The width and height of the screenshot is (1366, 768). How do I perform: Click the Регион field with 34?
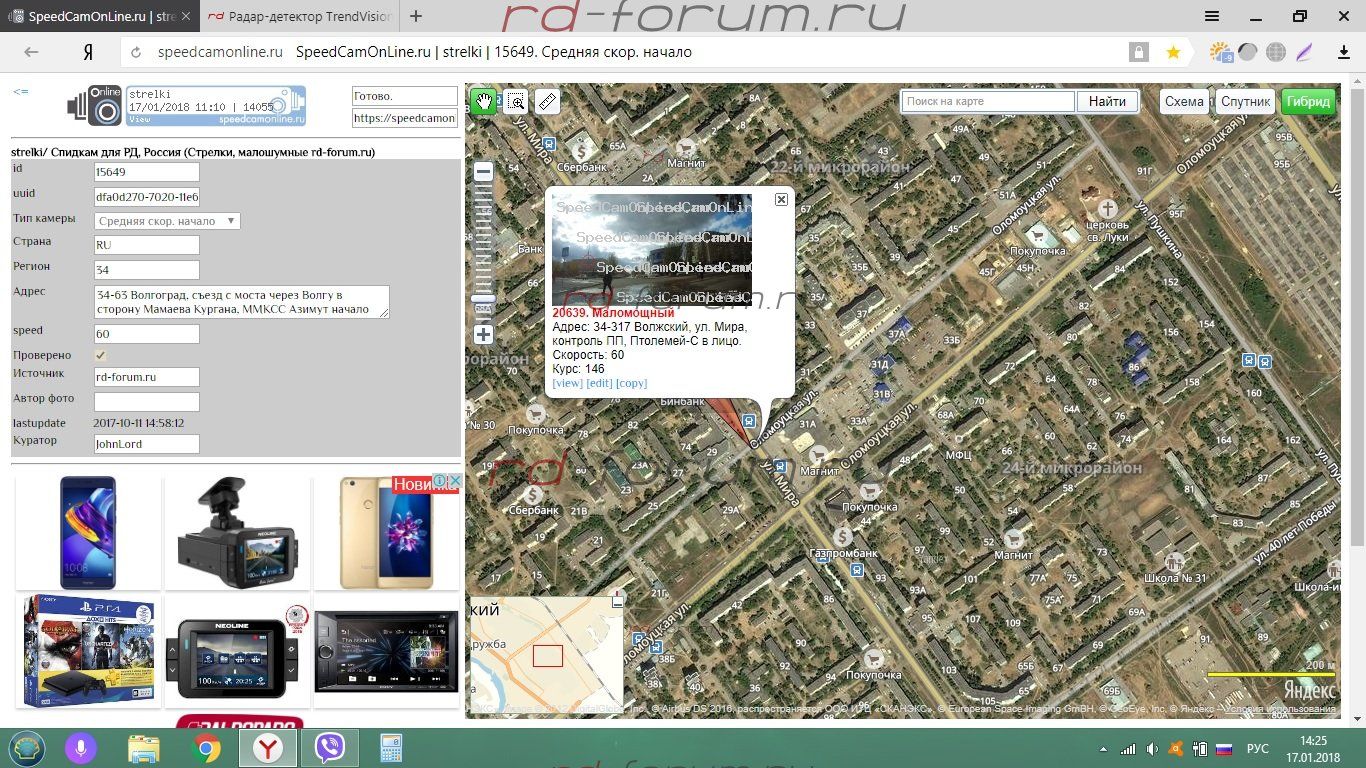click(146, 270)
